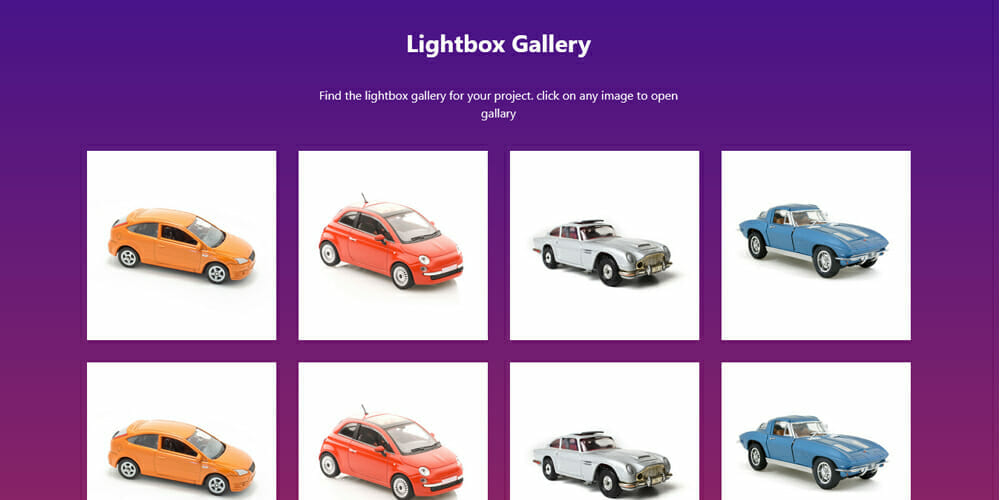Open the first-row silver Aston Martin image
The width and height of the screenshot is (1000, 500).
(x=605, y=246)
